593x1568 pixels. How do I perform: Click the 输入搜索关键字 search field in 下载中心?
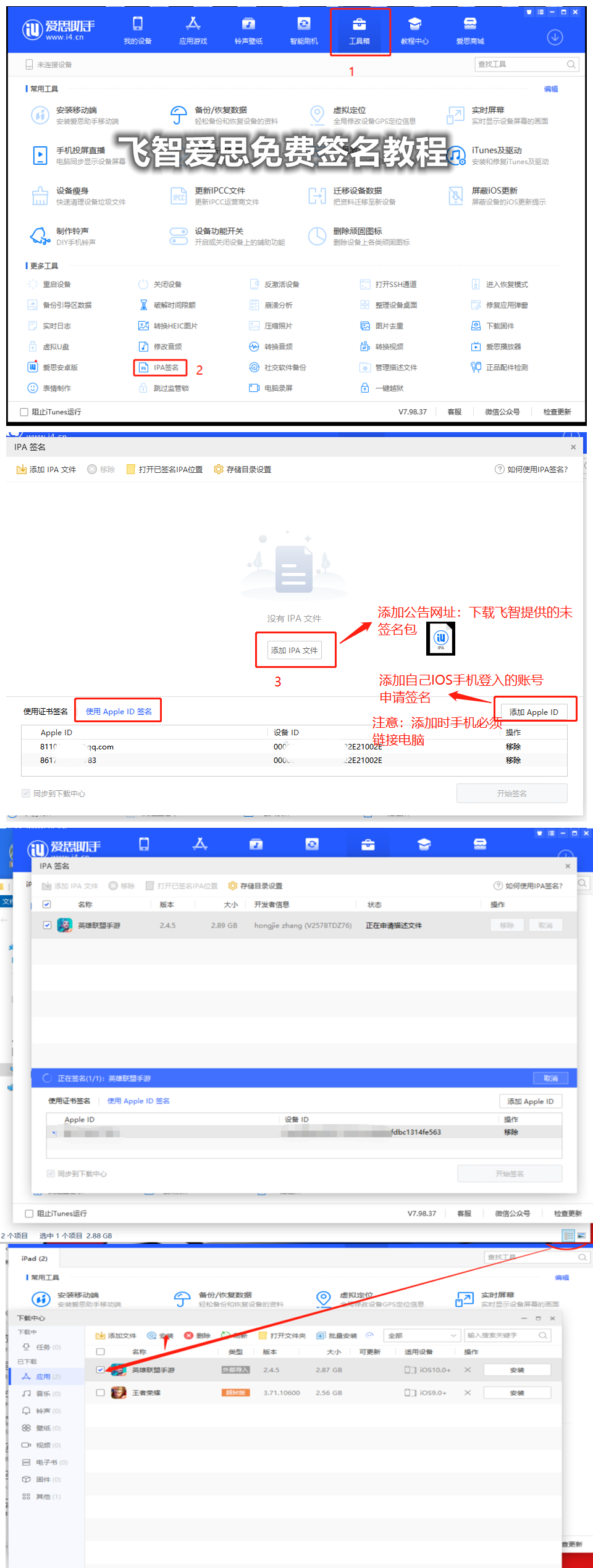pyautogui.click(x=507, y=1335)
